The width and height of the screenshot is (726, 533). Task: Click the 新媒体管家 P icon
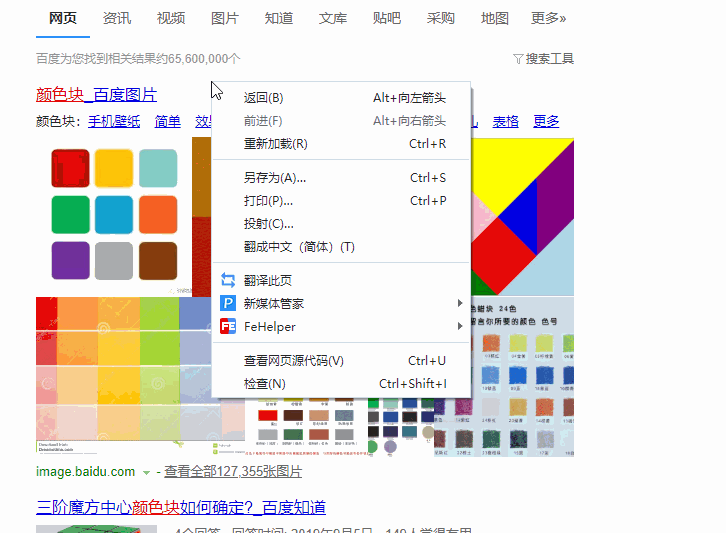[x=228, y=303]
